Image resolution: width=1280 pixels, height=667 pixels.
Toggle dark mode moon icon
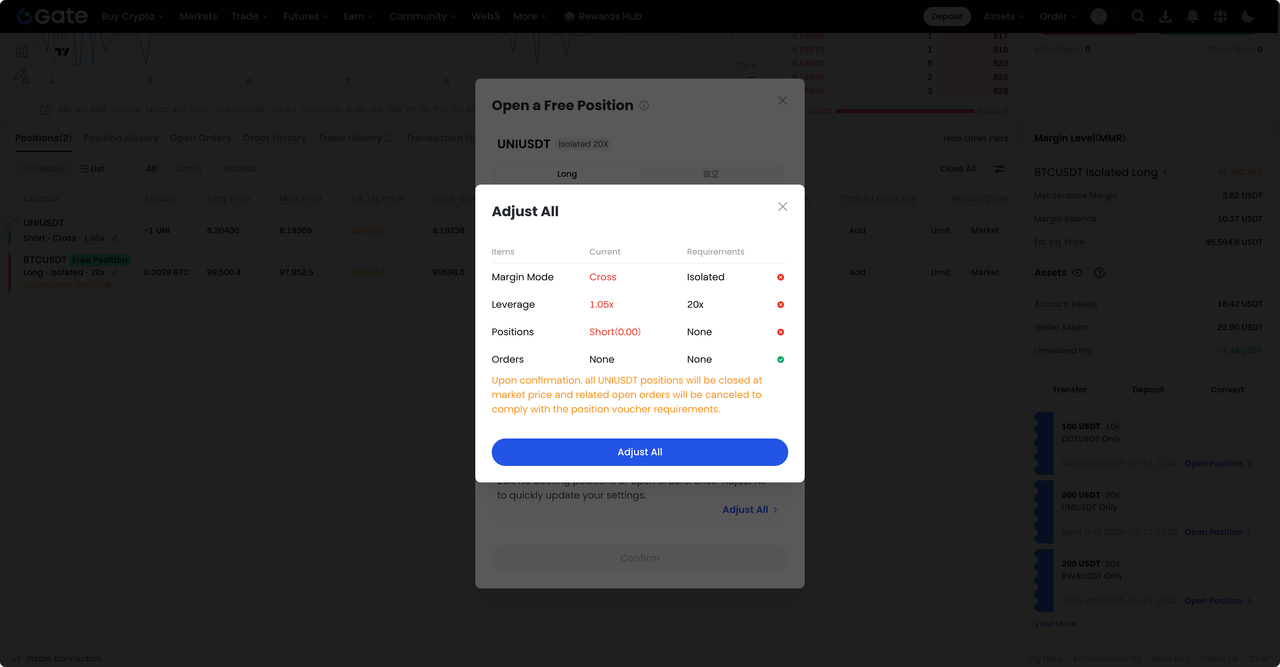[x=1247, y=16]
